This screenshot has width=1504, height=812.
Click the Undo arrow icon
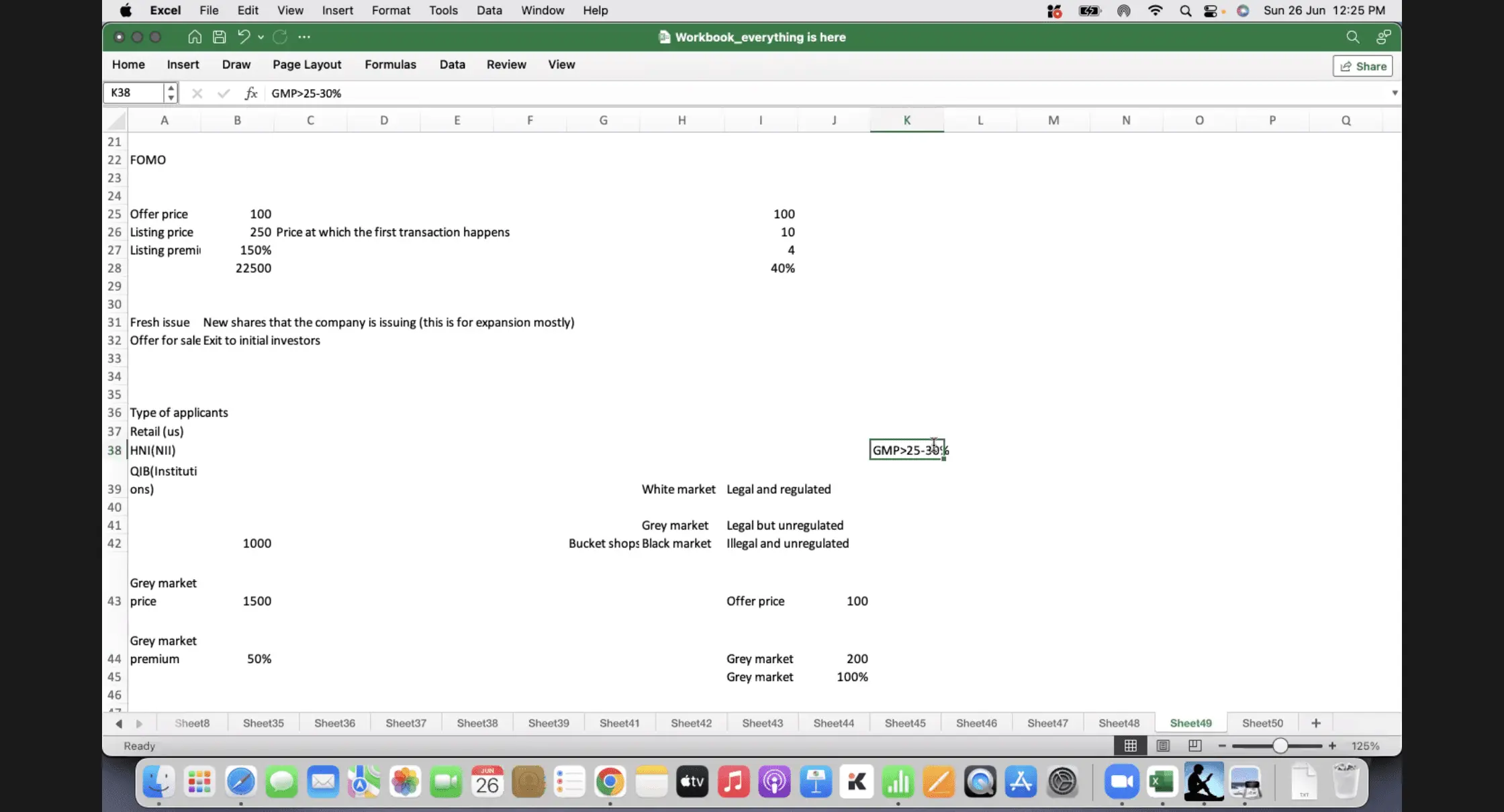pyautogui.click(x=244, y=37)
